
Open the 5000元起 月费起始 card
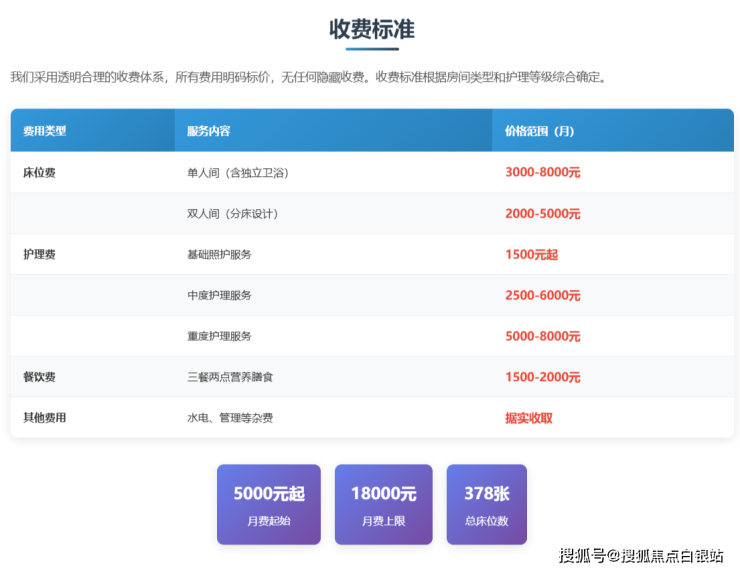tap(268, 504)
